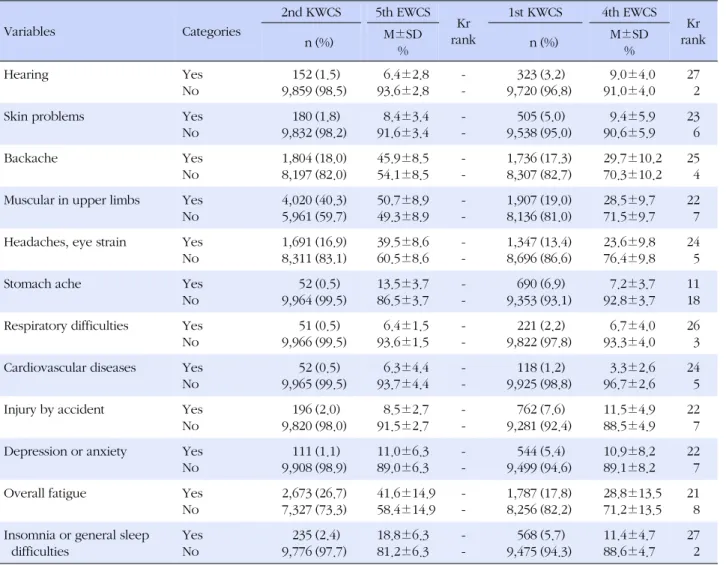Select the cell 60.5±8.6
This screenshot has width=726, height=565.
[402, 258]
